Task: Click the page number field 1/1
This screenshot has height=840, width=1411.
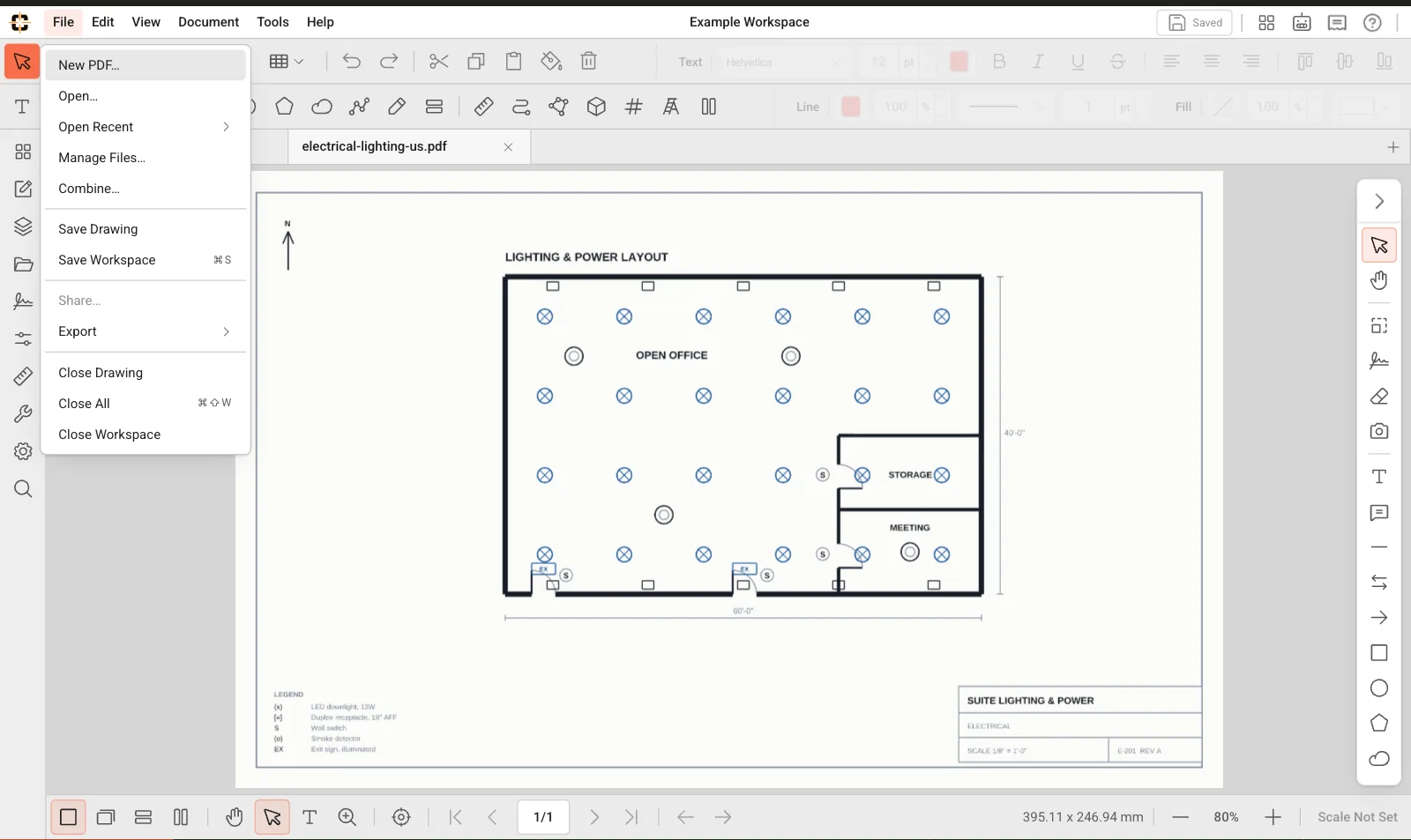Action: (x=543, y=817)
